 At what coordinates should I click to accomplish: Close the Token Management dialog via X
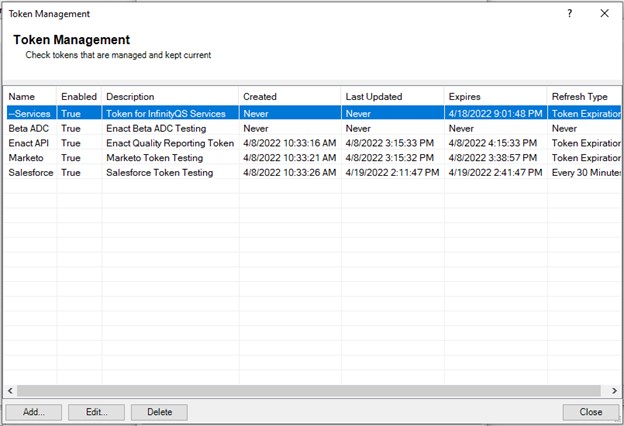click(604, 14)
